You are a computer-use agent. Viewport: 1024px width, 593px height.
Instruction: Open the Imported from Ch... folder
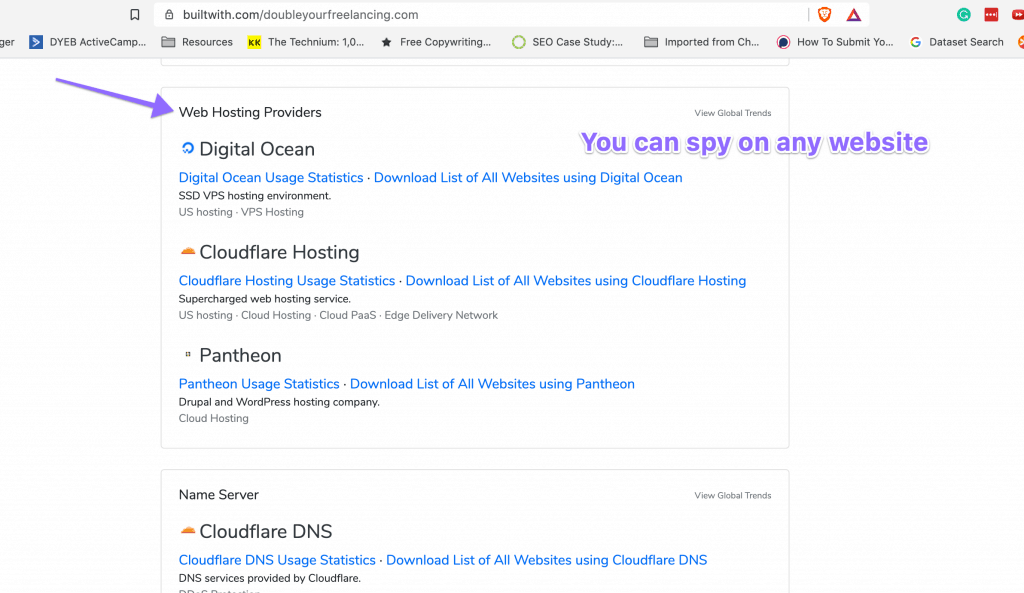click(x=701, y=42)
